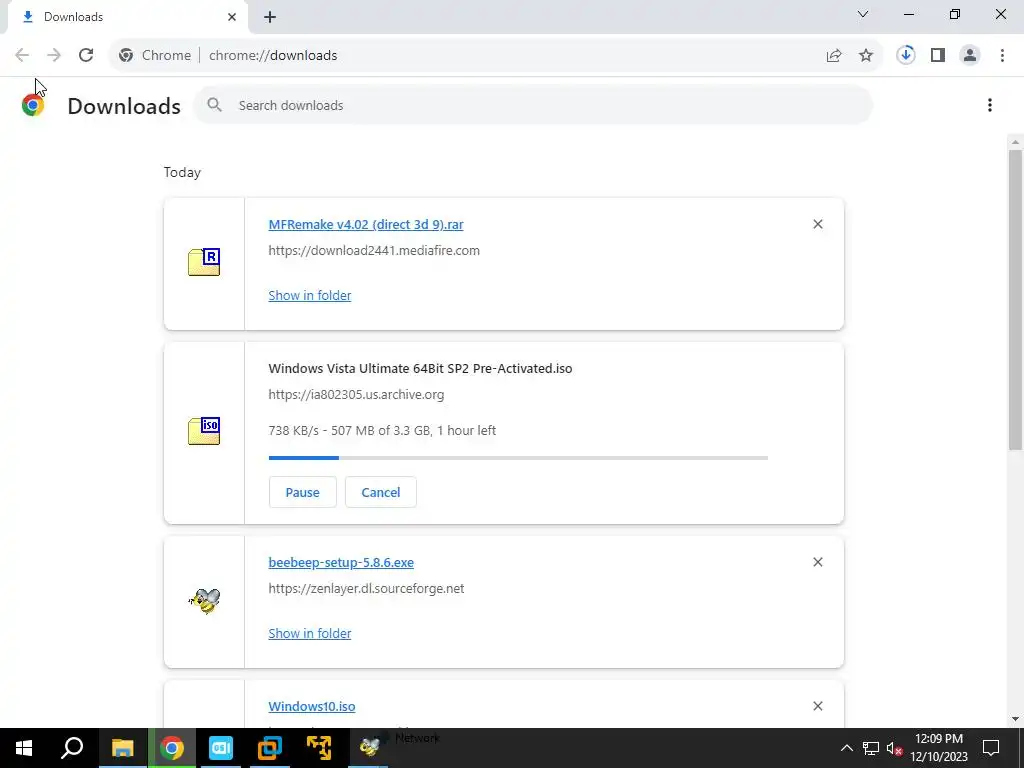Click Chrome icon in taskbar

(x=172, y=748)
